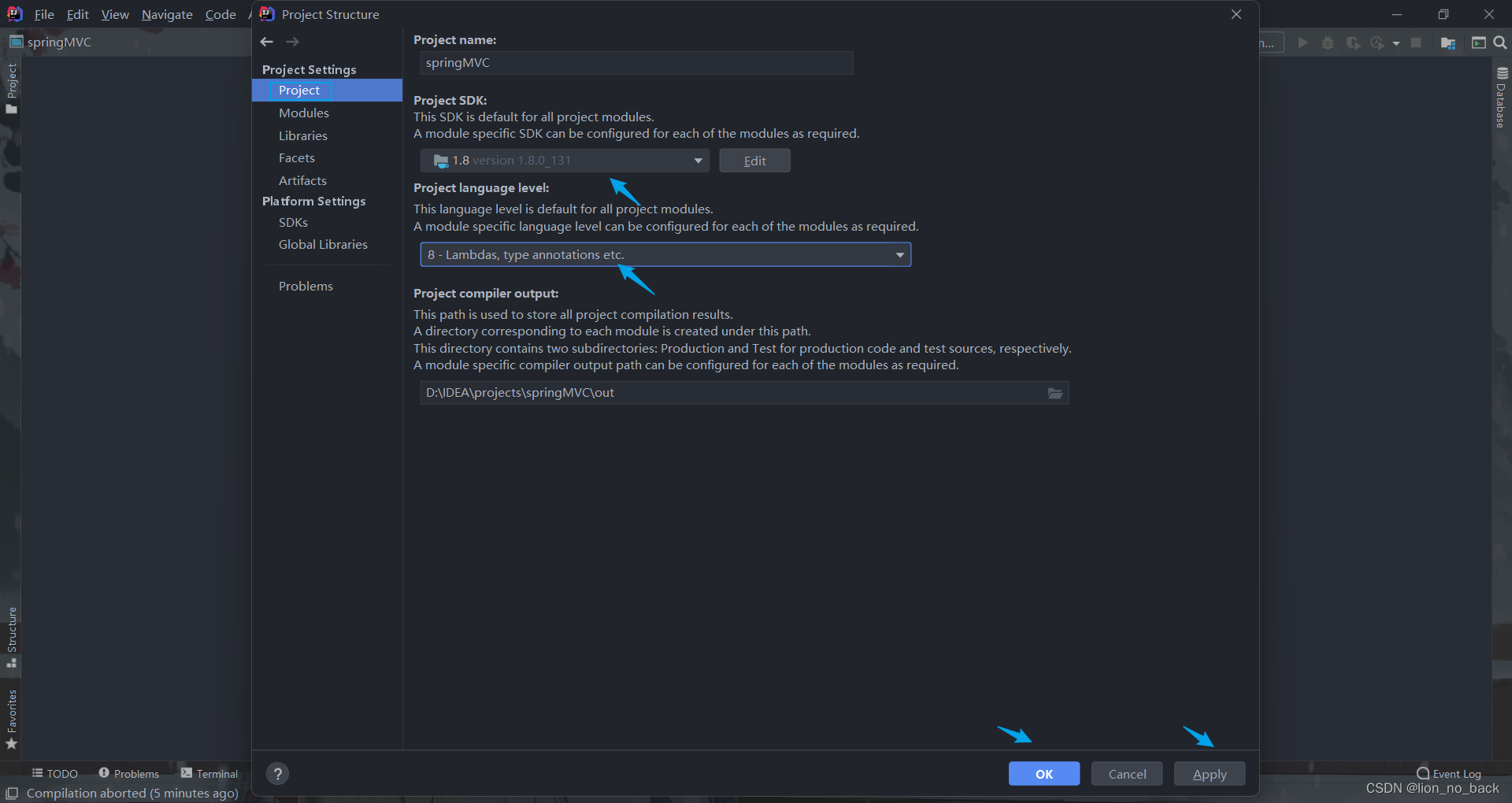This screenshot has width=1512, height=803.
Task: Open the Project tool window stripe
Action: 11,88
